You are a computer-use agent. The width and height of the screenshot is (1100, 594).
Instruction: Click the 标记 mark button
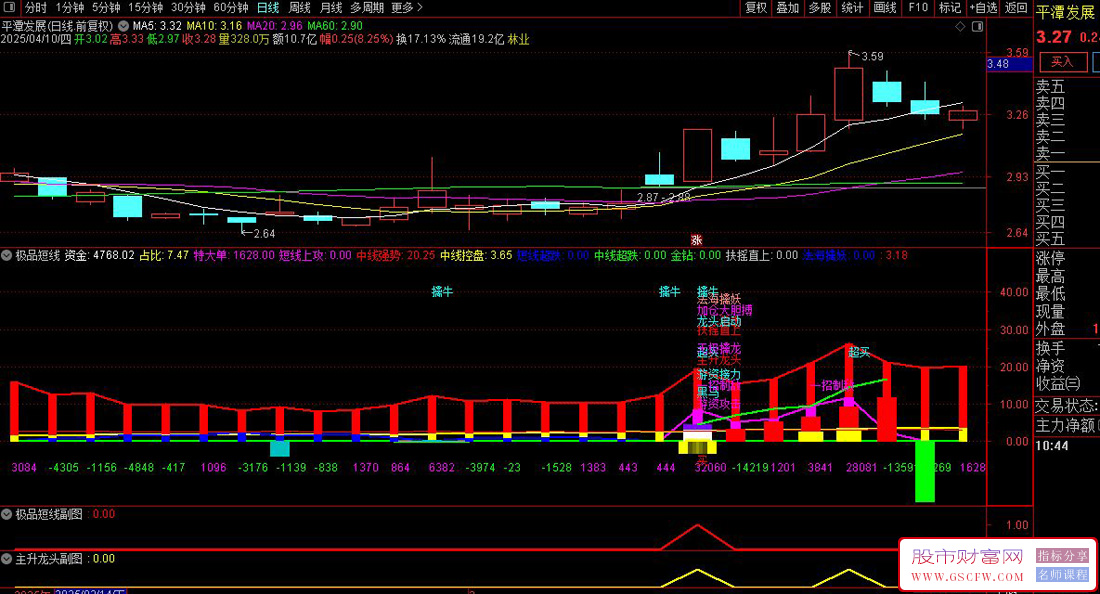950,8
